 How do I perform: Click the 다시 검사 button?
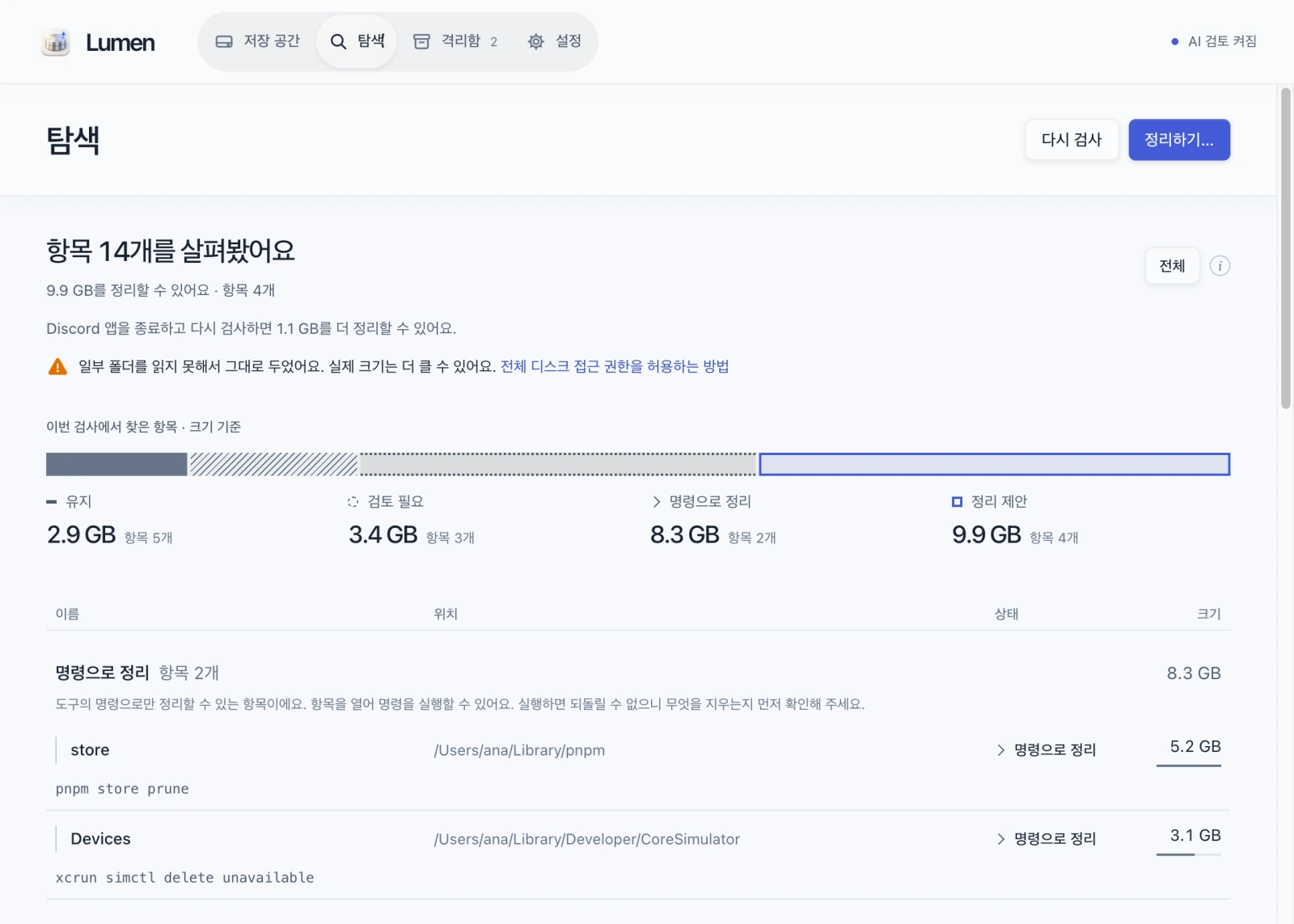[x=1072, y=140]
